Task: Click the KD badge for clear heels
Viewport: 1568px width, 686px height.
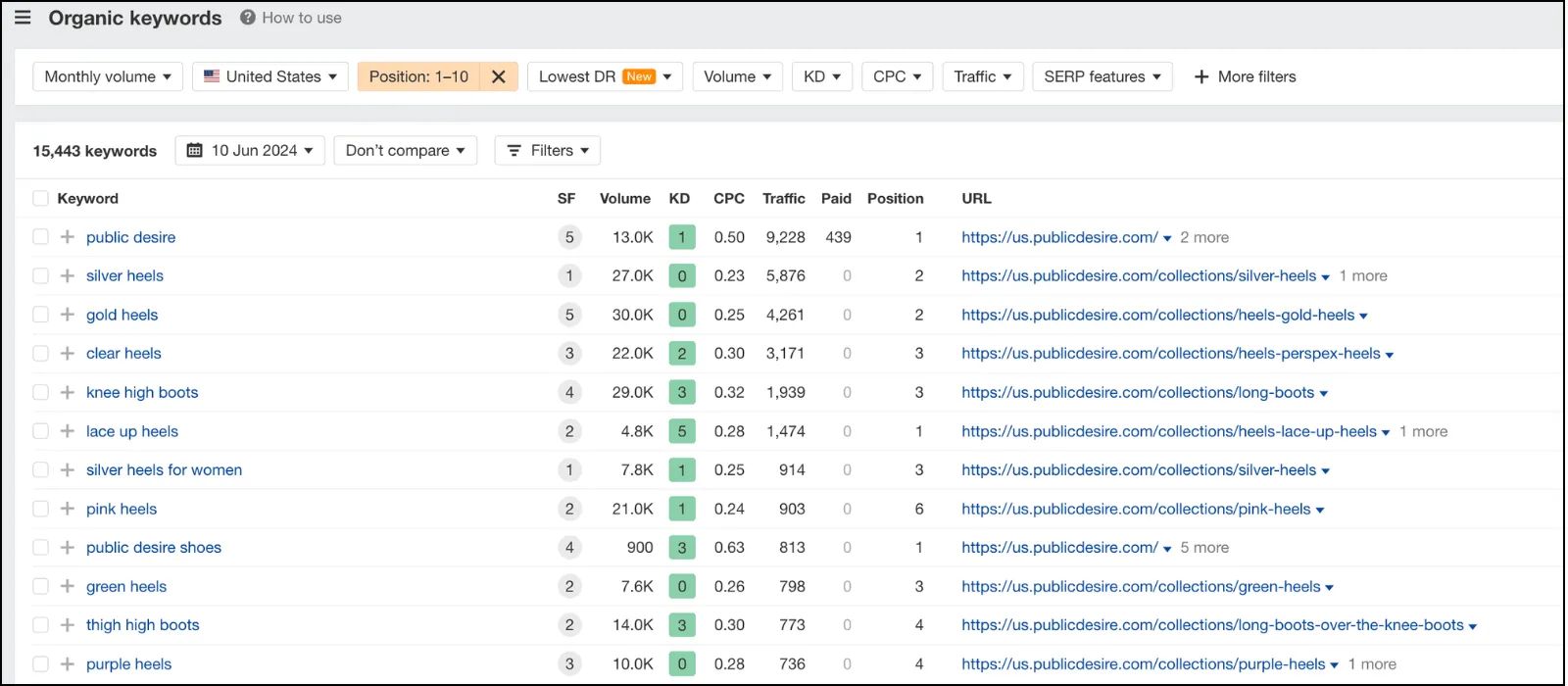Action: [x=682, y=354]
